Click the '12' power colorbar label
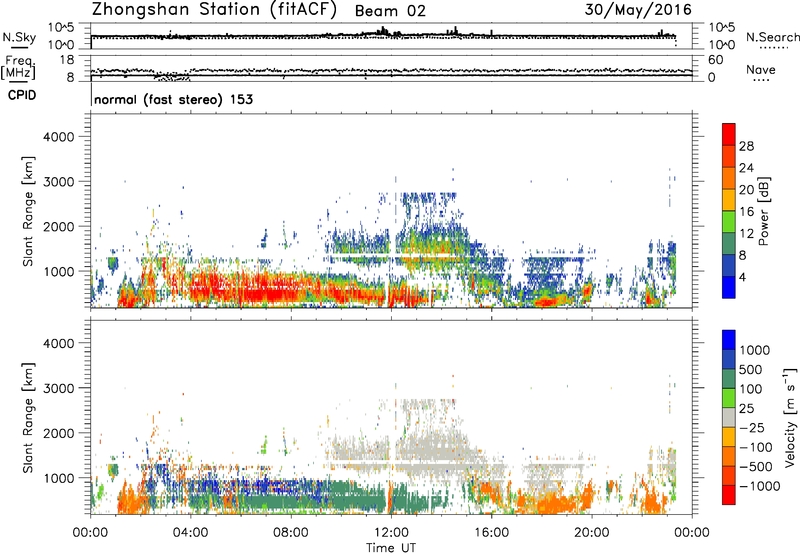 tap(746, 234)
